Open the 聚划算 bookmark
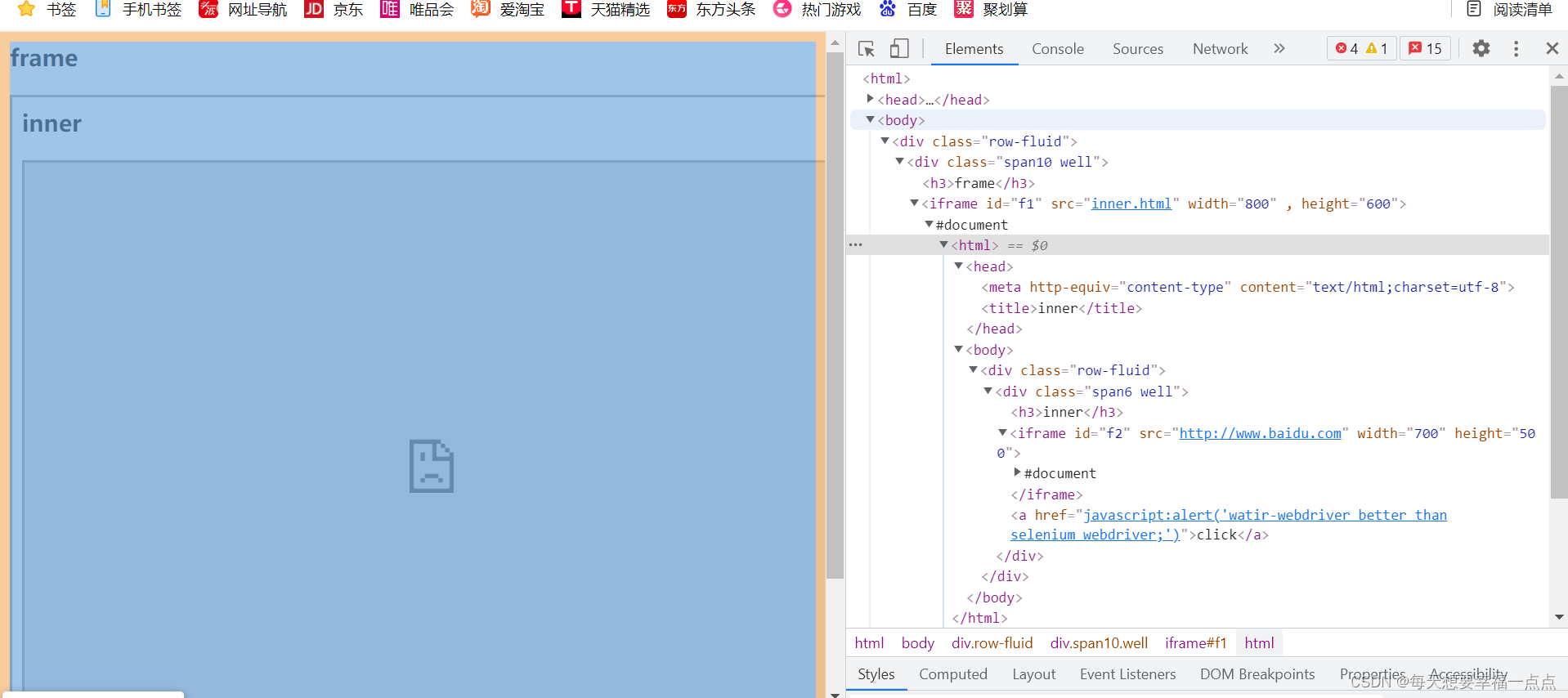The image size is (1568, 698). click(x=991, y=9)
